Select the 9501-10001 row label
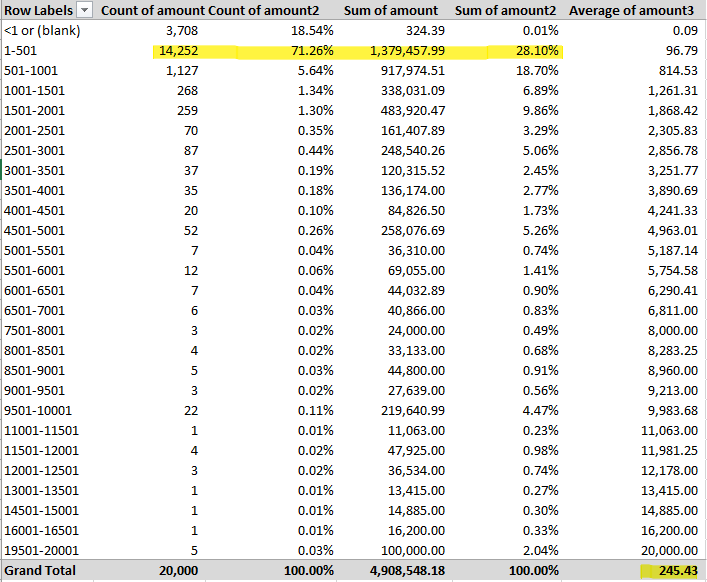The width and height of the screenshot is (707, 582). 38,411
